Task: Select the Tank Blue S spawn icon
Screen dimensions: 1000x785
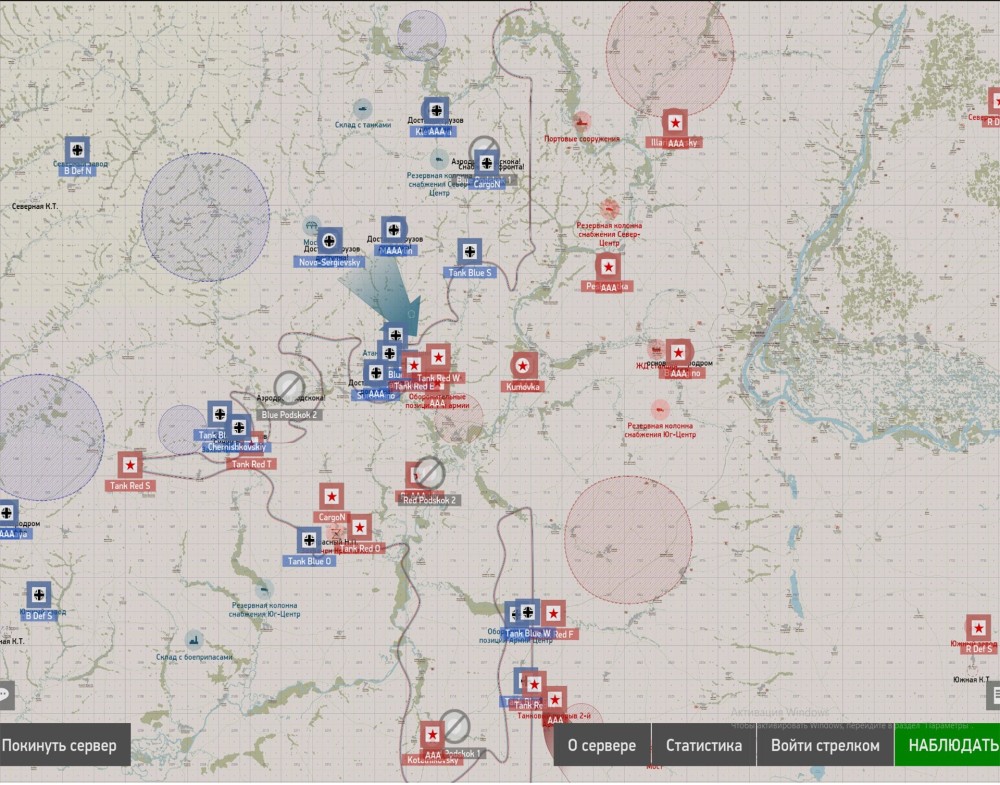Action: [x=469, y=252]
